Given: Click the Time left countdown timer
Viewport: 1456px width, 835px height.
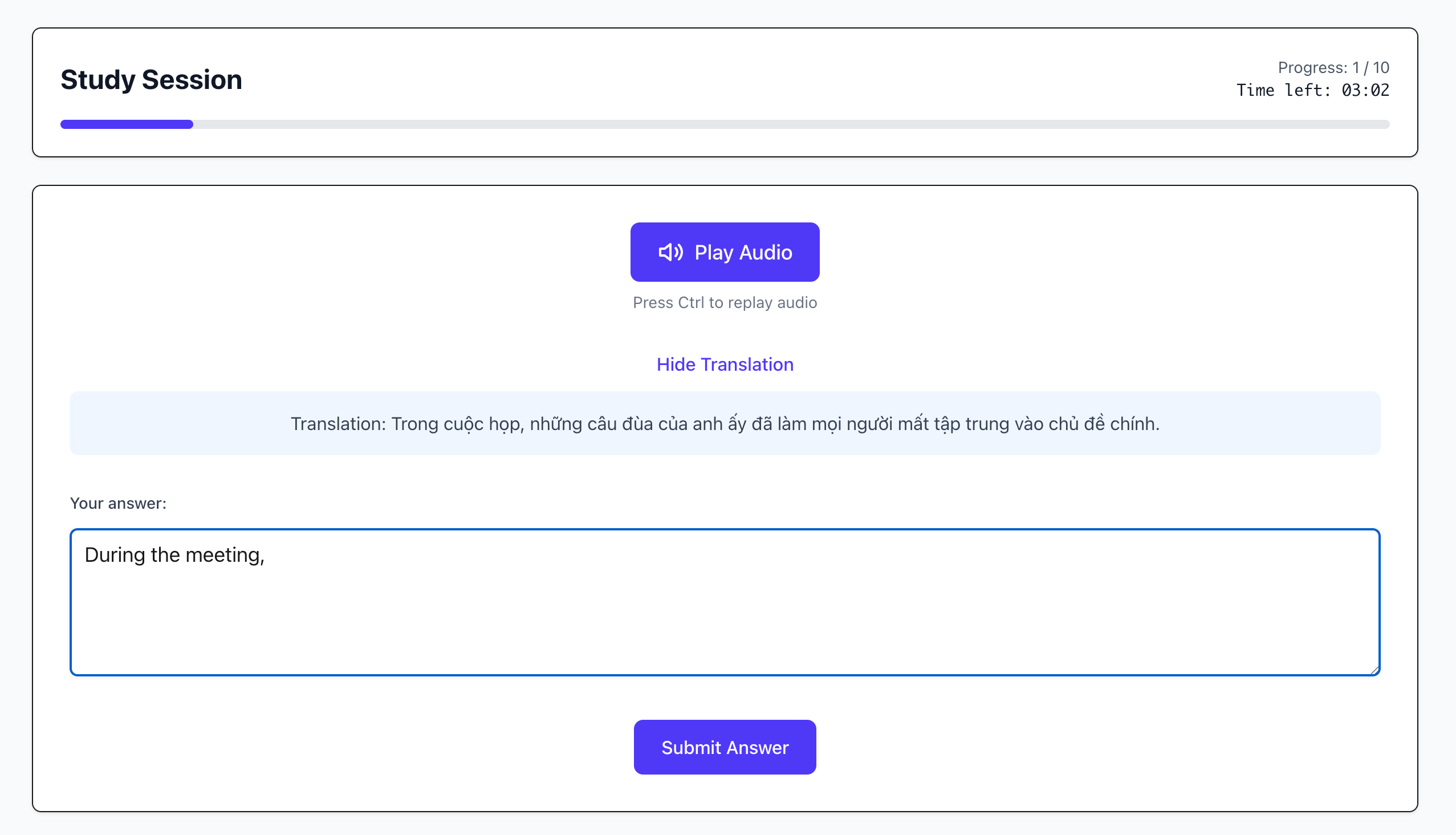Looking at the screenshot, I should click(1312, 90).
